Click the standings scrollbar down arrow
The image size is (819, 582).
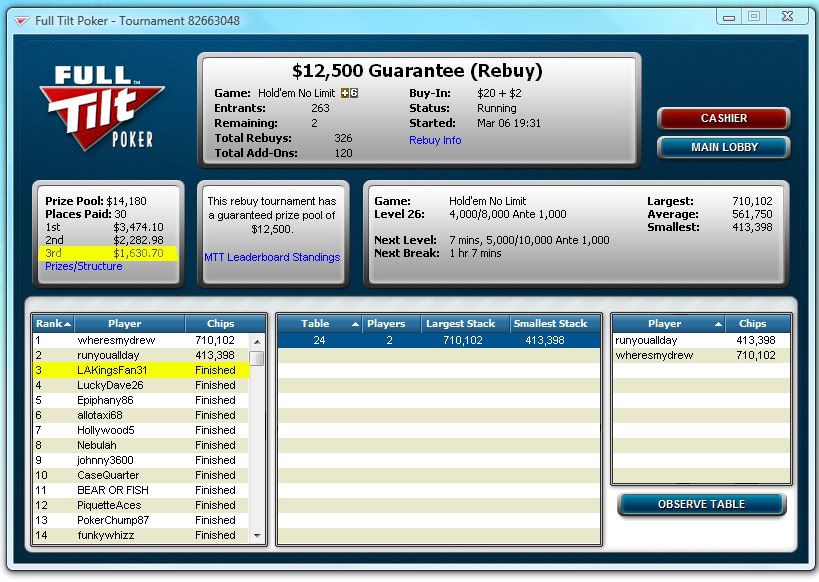point(257,536)
